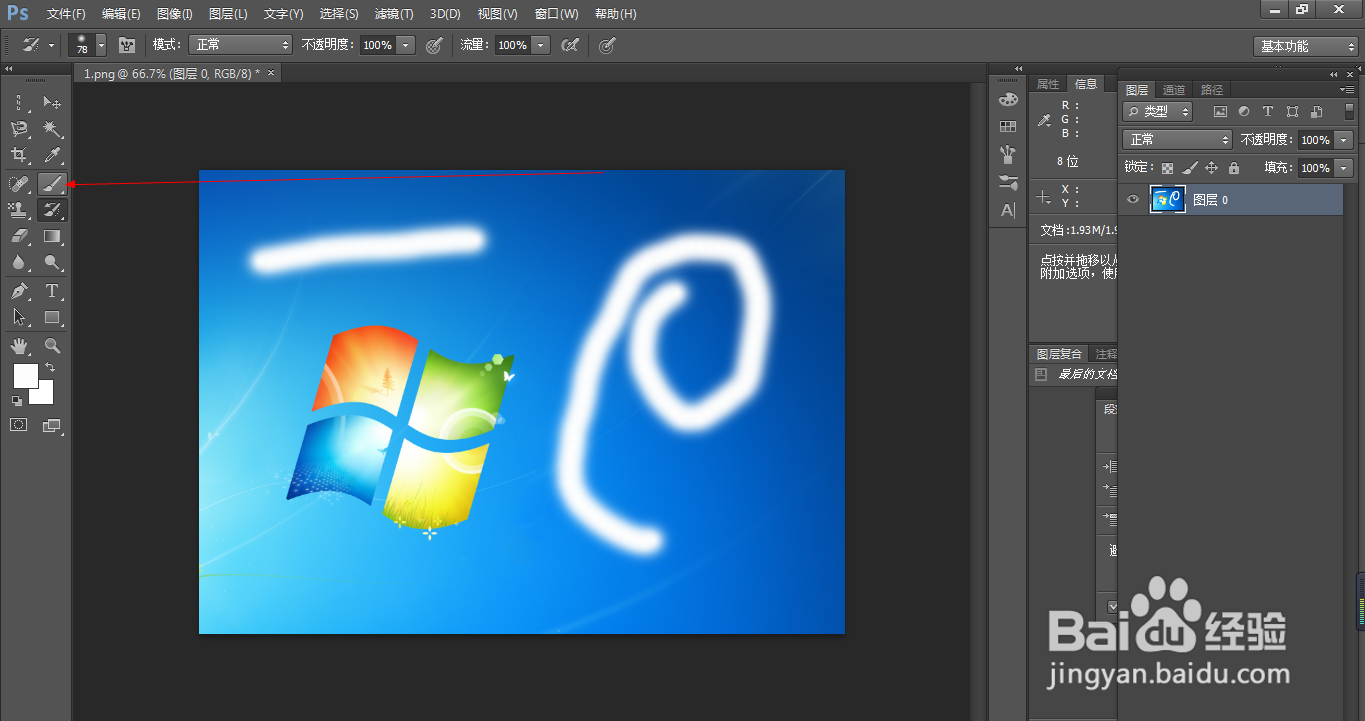The width and height of the screenshot is (1365, 721).
Task: Toggle layer filtering on/off switch
Action: click(1349, 111)
